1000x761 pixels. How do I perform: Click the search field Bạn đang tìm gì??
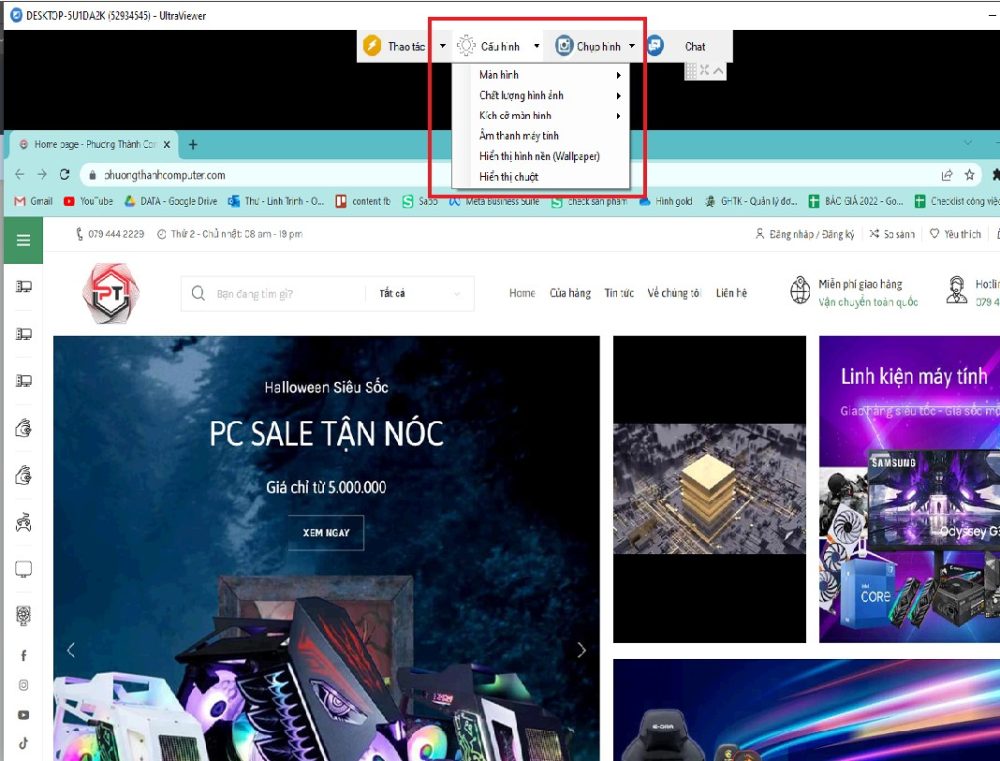pos(274,293)
